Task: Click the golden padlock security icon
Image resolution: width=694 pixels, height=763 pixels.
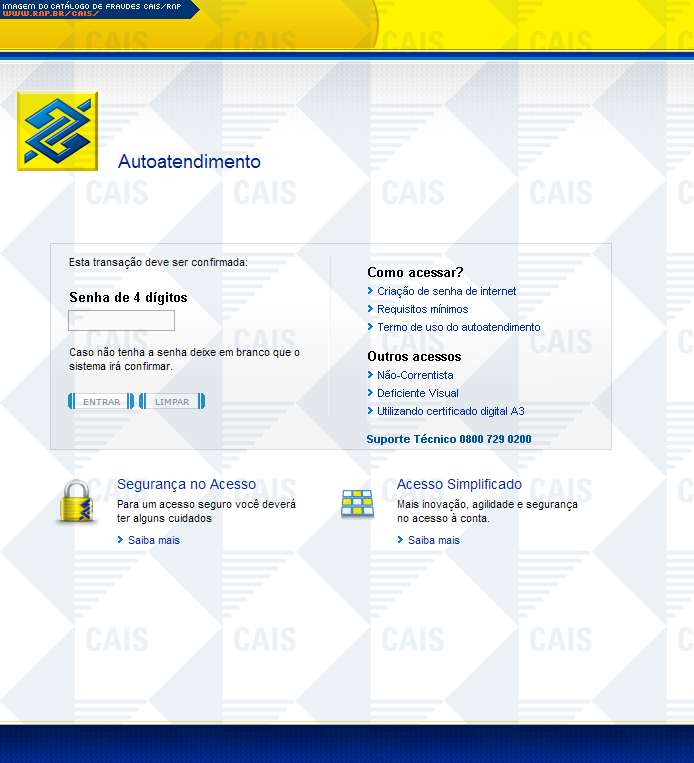Action: coord(78,502)
